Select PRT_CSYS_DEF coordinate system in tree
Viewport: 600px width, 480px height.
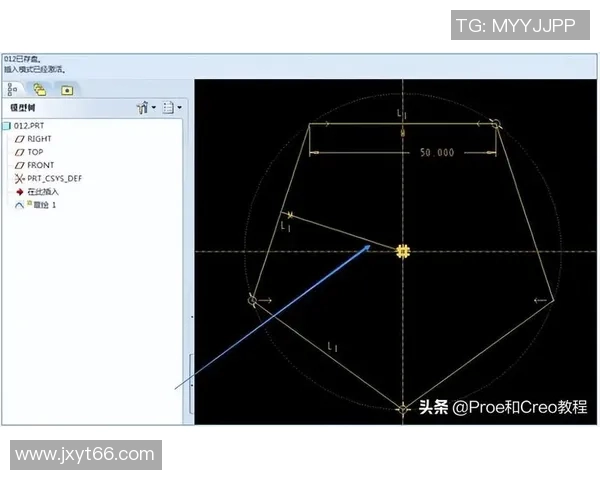[48, 178]
